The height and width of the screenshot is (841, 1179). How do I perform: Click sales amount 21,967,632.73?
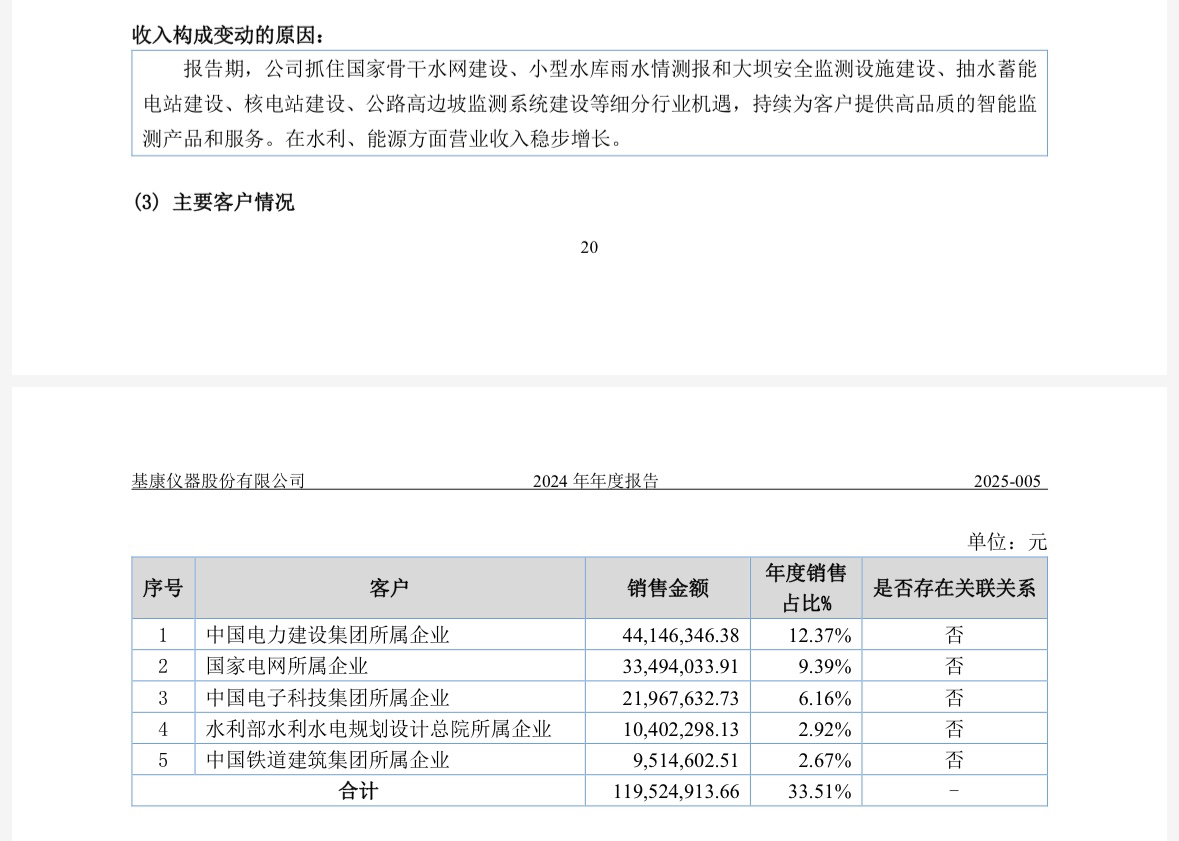point(680,698)
